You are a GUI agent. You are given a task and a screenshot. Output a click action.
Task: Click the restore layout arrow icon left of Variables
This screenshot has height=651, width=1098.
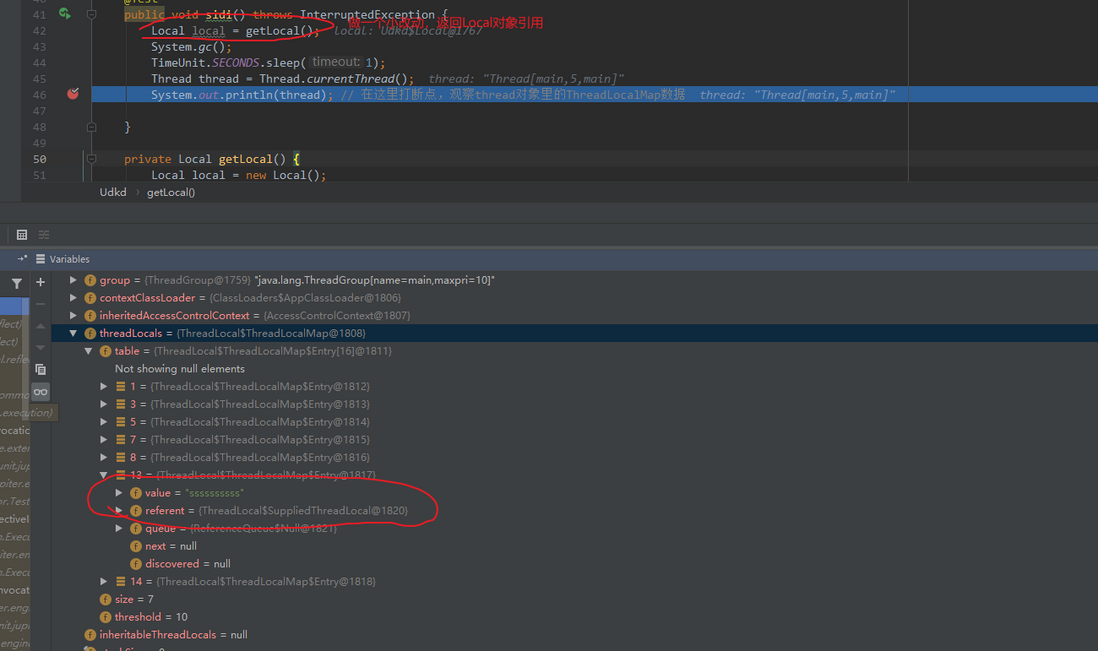(22, 258)
